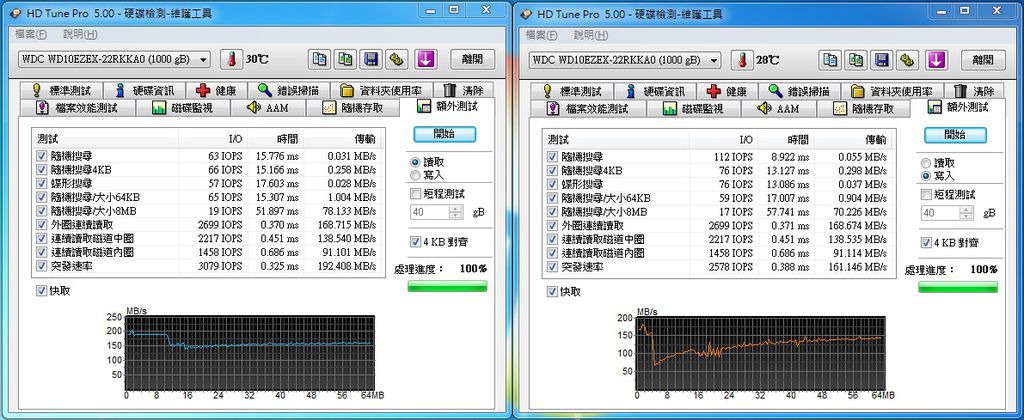Screen dimensions: 1024x420
Task: Click 161.146 MB/s value in right window
Action: click(857, 267)
